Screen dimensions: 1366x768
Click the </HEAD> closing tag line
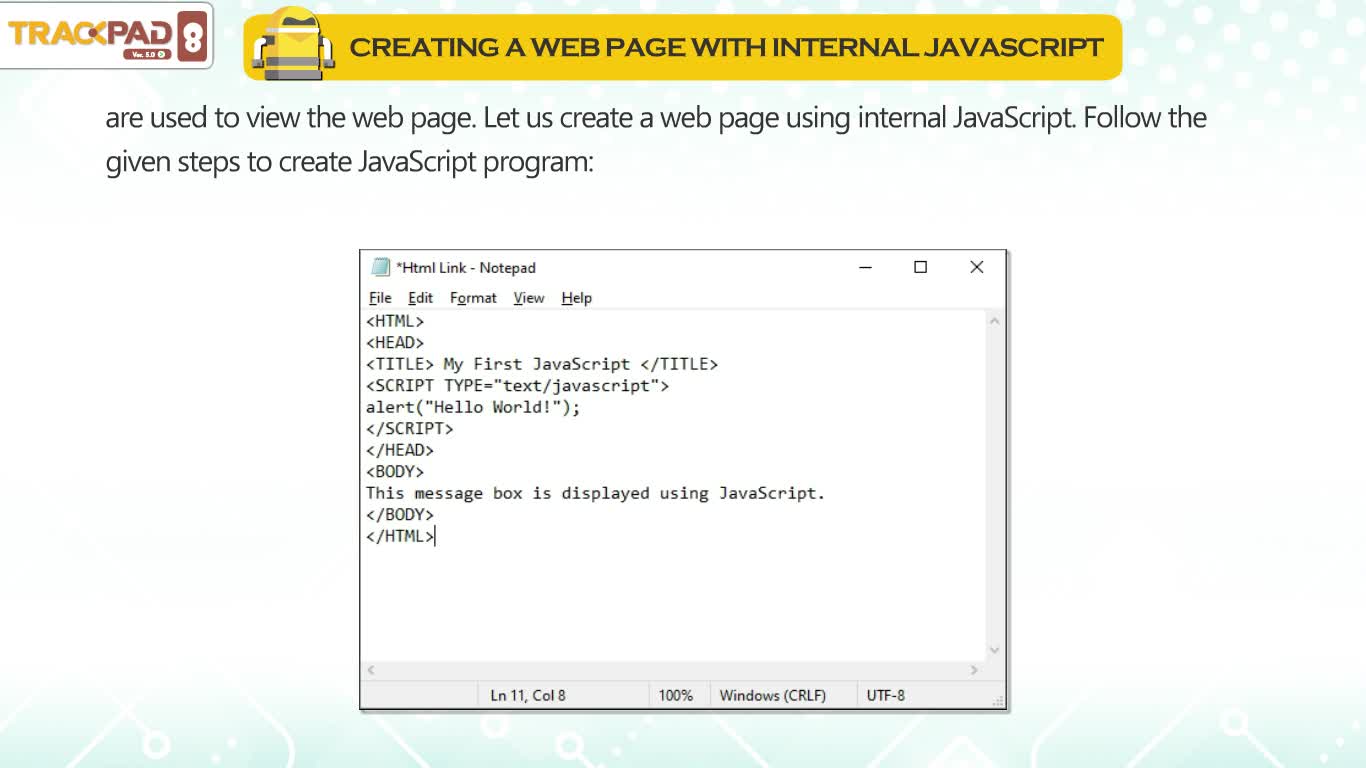pyautogui.click(x=400, y=450)
